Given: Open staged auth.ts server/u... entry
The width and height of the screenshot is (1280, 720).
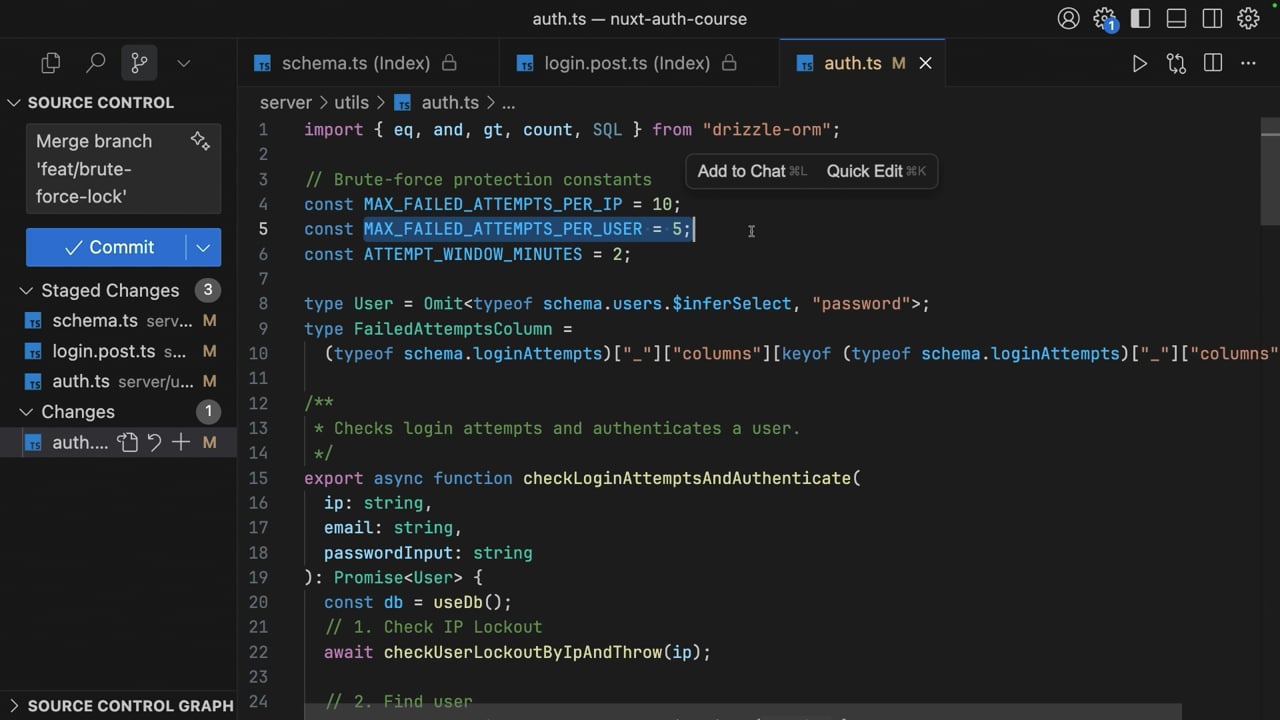Looking at the screenshot, I should point(120,381).
